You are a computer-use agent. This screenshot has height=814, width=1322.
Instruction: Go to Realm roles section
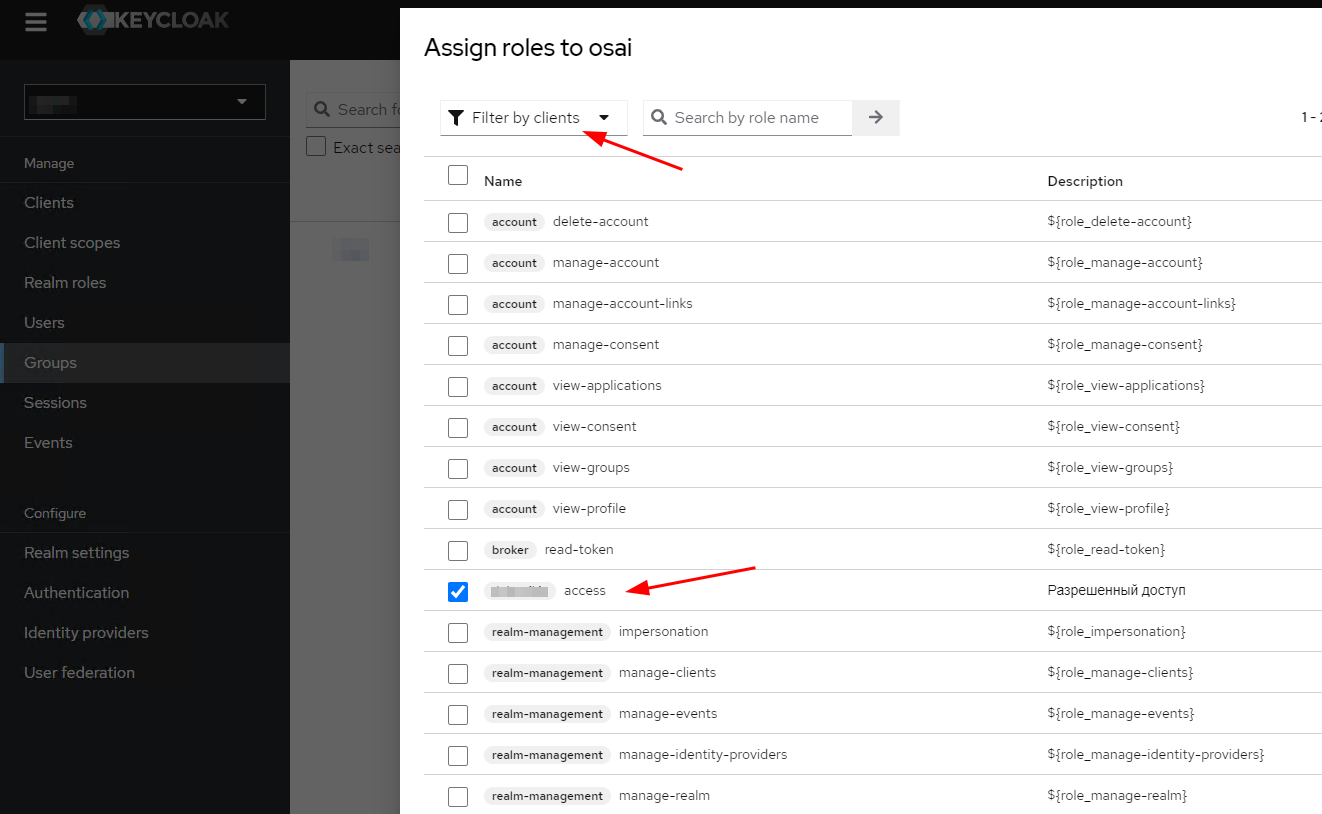click(x=65, y=283)
